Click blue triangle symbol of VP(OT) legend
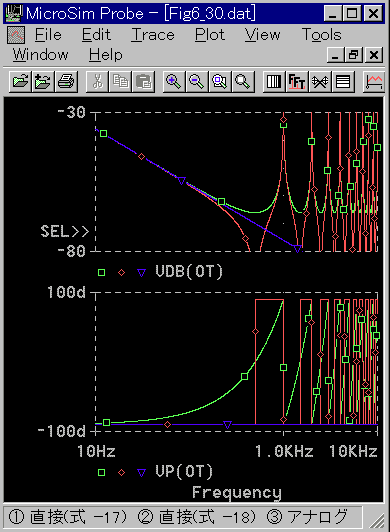This screenshot has width=390, height=532. [141, 473]
